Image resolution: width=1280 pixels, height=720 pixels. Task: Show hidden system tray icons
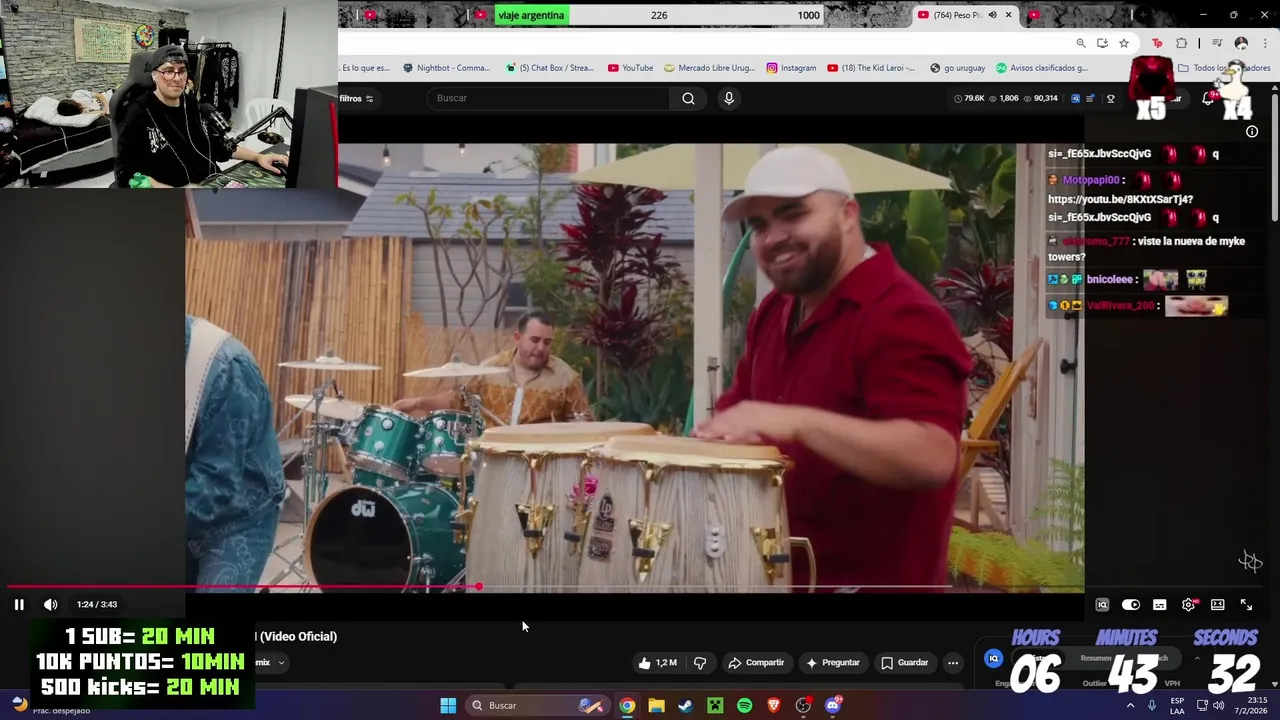(x=1131, y=705)
